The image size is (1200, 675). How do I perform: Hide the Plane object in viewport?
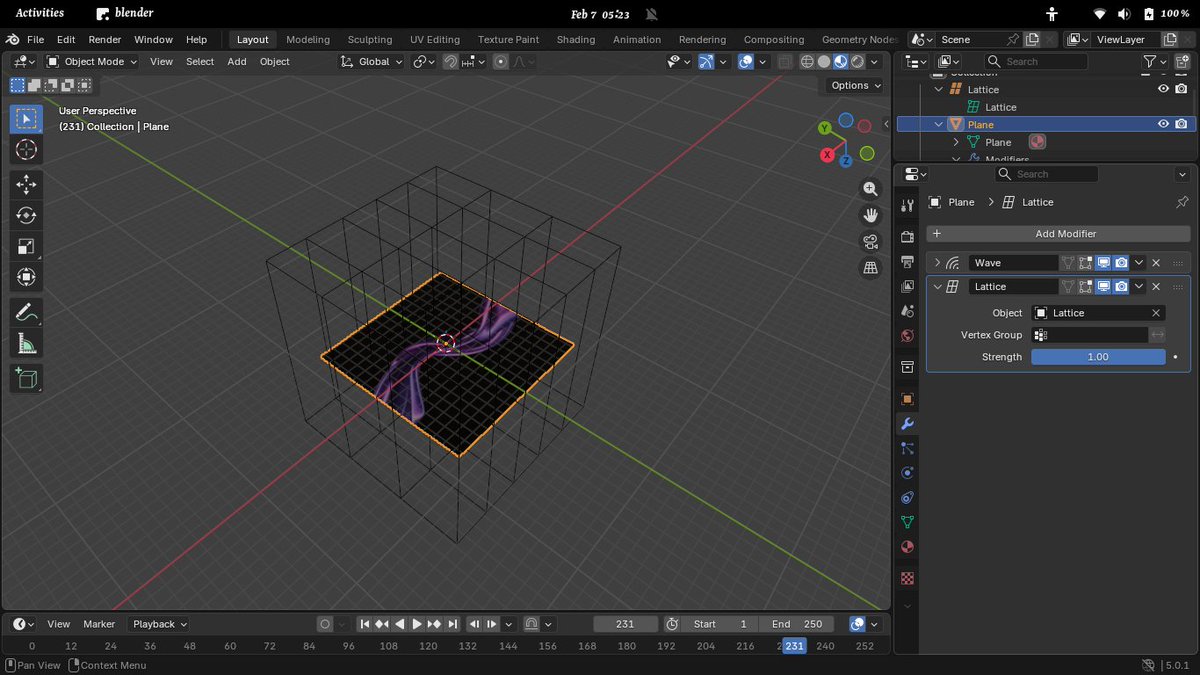pyautogui.click(x=1163, y=124)
